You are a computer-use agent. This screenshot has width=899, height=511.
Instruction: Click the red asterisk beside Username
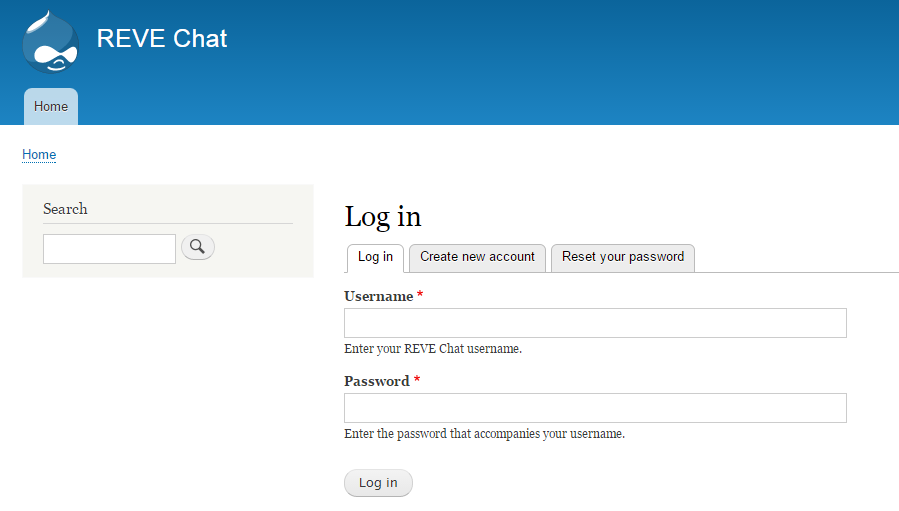coord(420,296)
